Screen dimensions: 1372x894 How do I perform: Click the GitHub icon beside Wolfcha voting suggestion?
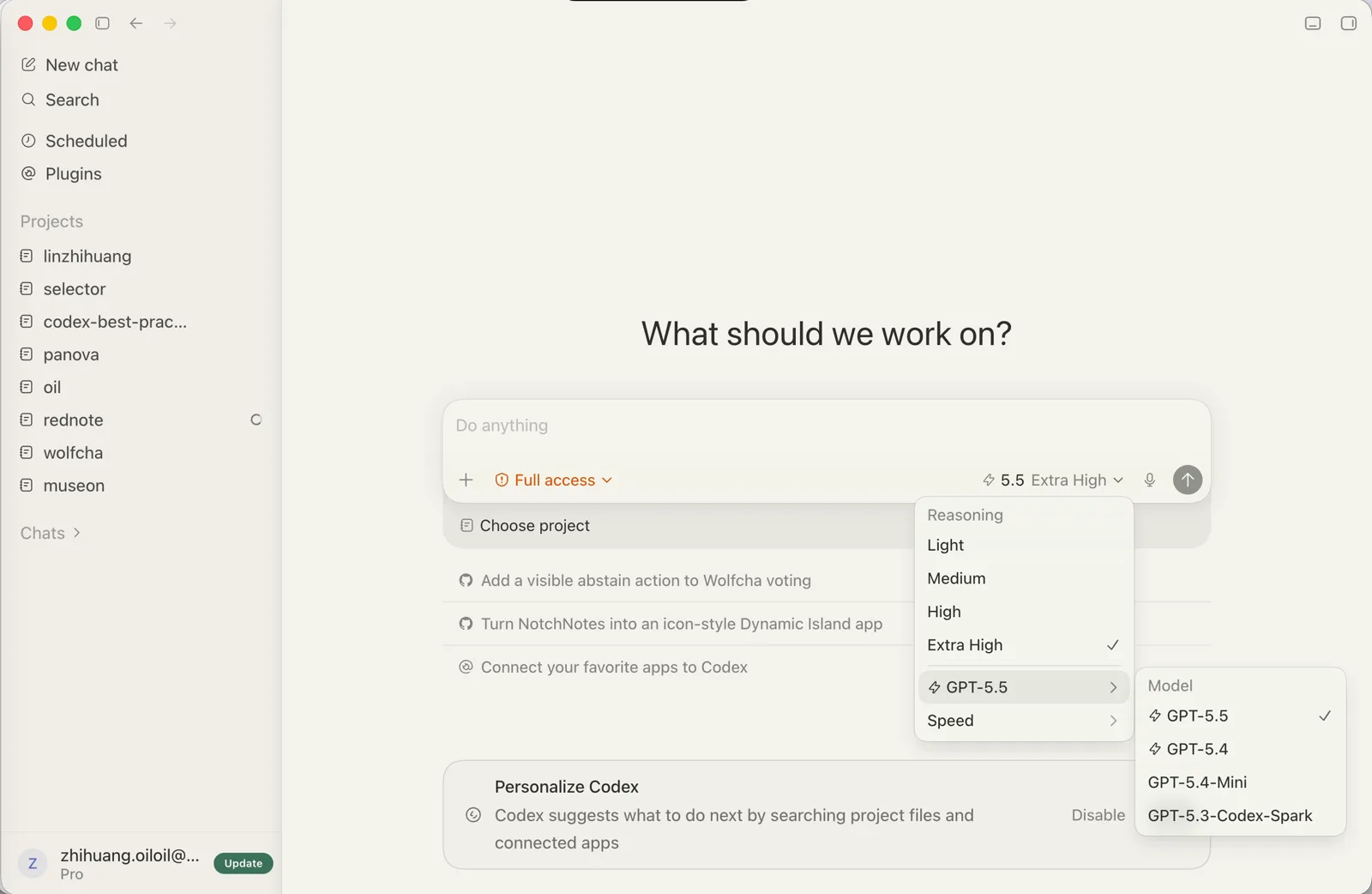click(466, 581)
